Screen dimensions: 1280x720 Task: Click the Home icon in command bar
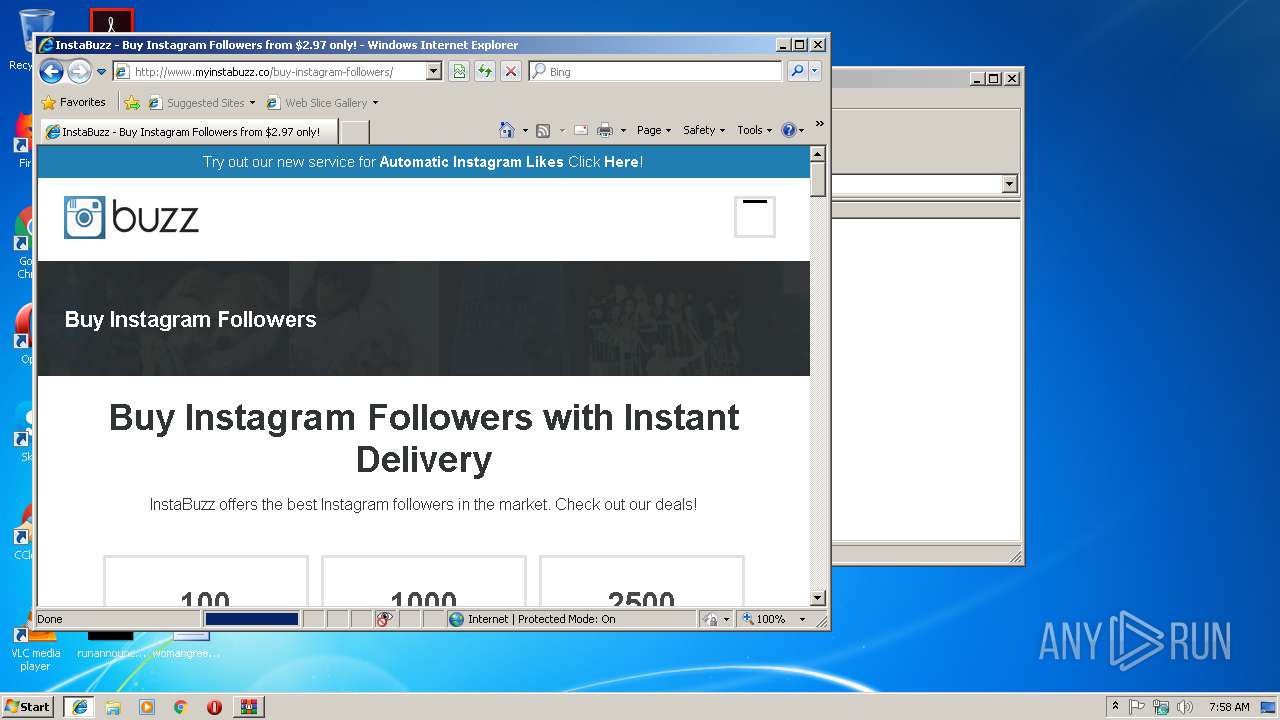click(507, 130)
